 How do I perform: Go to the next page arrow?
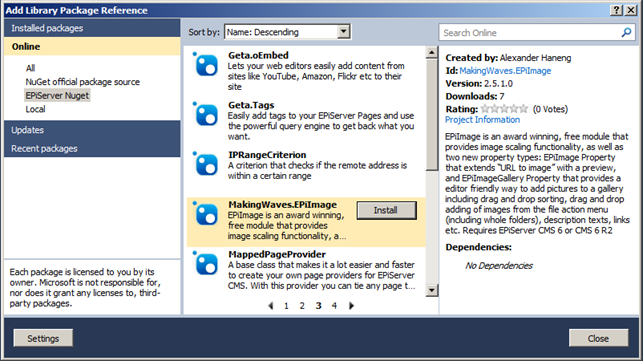click(351, 306)
